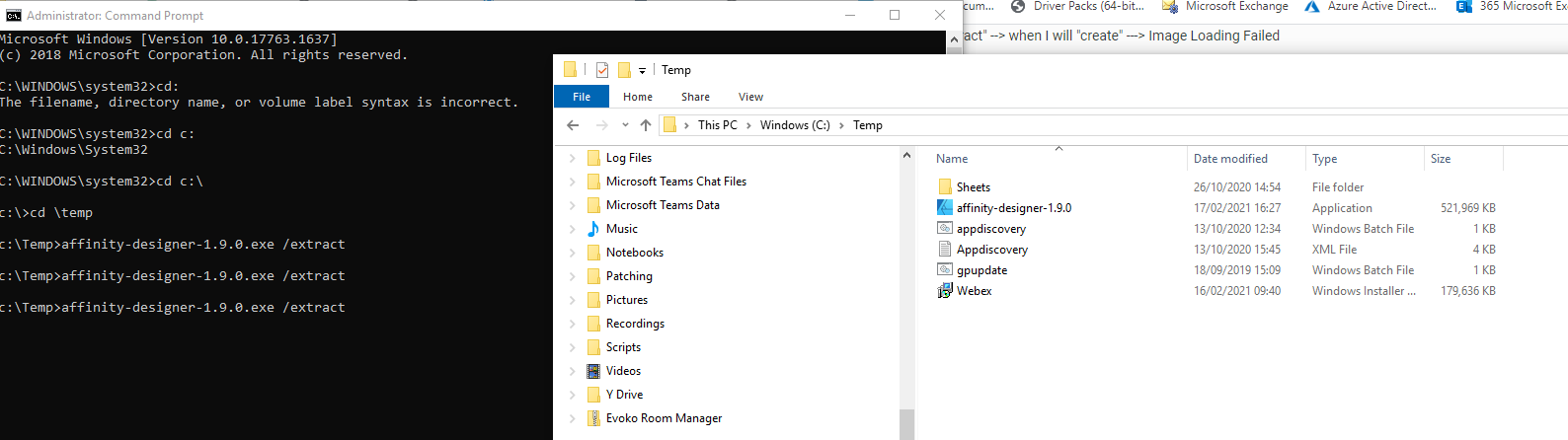Click the Videos film icon in navigation pane
The width and height of the screenshot is (1568, 440).
tap(593, 371)
